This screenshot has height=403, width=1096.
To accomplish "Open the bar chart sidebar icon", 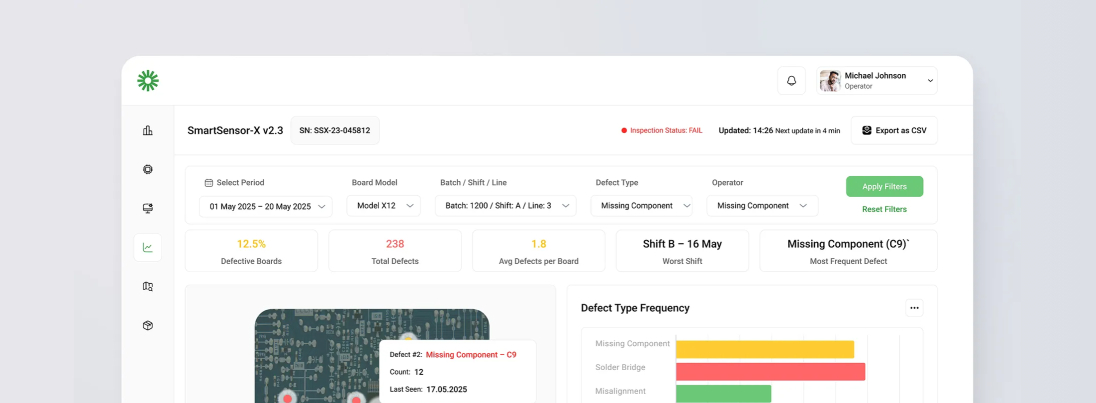I will (148, 130).
